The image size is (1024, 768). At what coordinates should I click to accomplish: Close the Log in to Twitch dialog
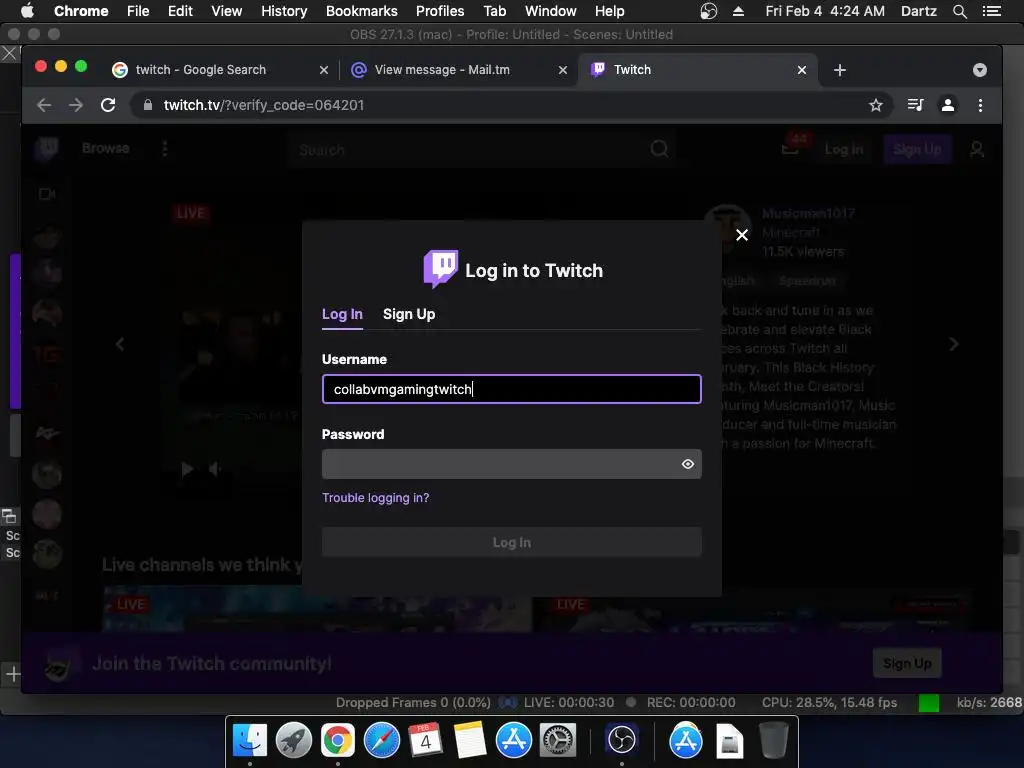click(742, 235)
